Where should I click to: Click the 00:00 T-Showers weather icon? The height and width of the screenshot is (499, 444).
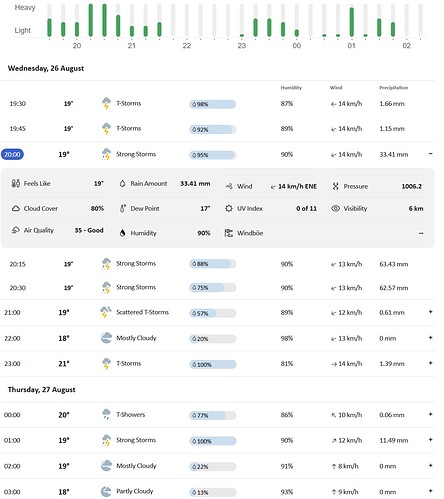pyautogui.click(x=106, y=414)
